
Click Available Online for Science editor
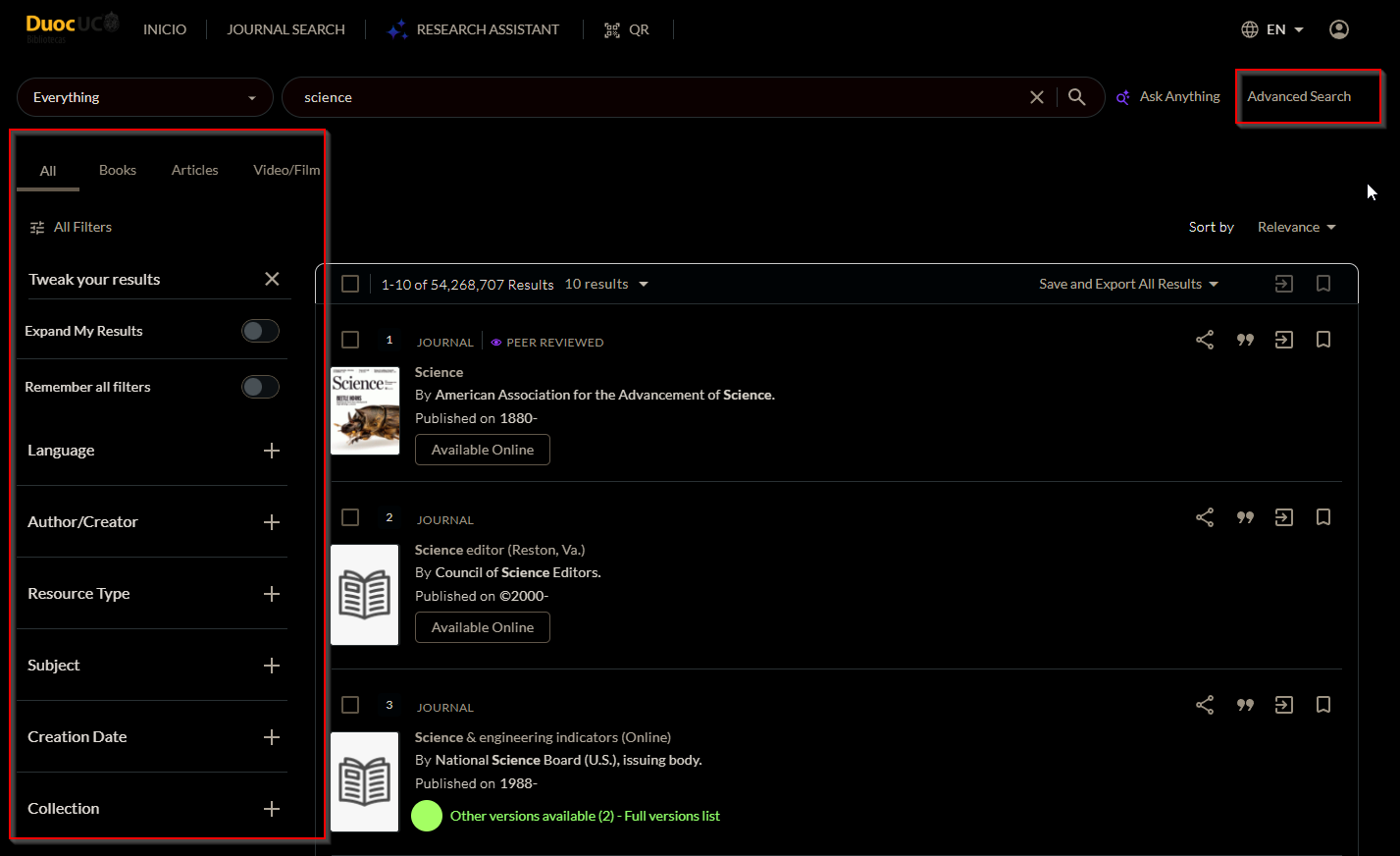(x=483, y=627)
